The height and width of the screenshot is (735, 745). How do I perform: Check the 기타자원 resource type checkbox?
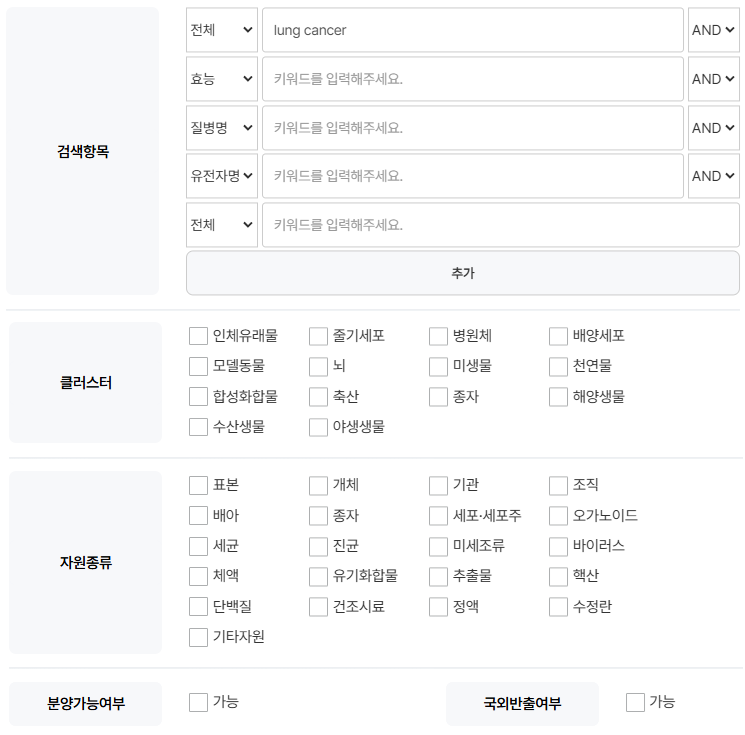click(198, 637)
